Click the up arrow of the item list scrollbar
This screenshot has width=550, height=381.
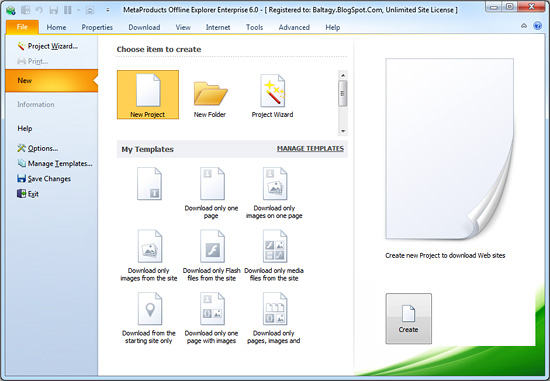[x=343, y=75]
